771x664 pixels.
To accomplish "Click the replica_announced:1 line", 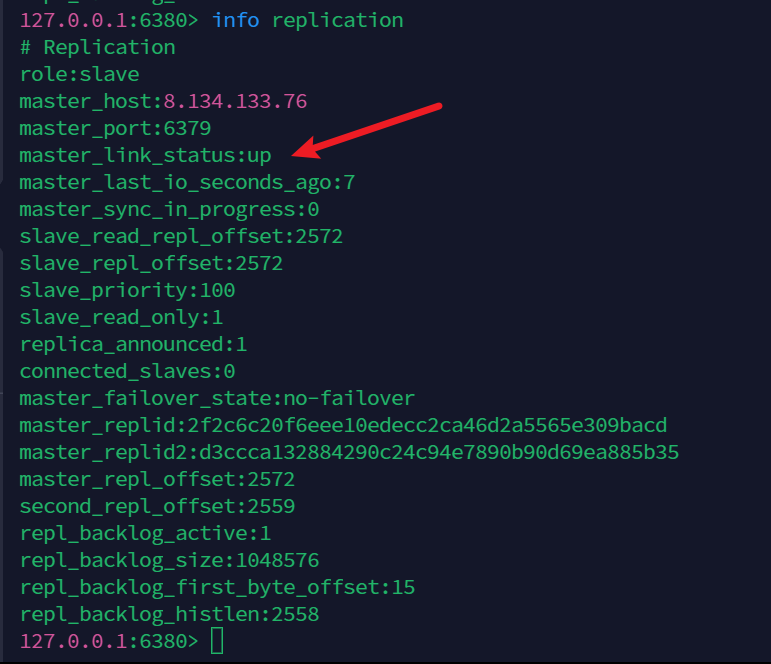I will (x=133, y=344).
